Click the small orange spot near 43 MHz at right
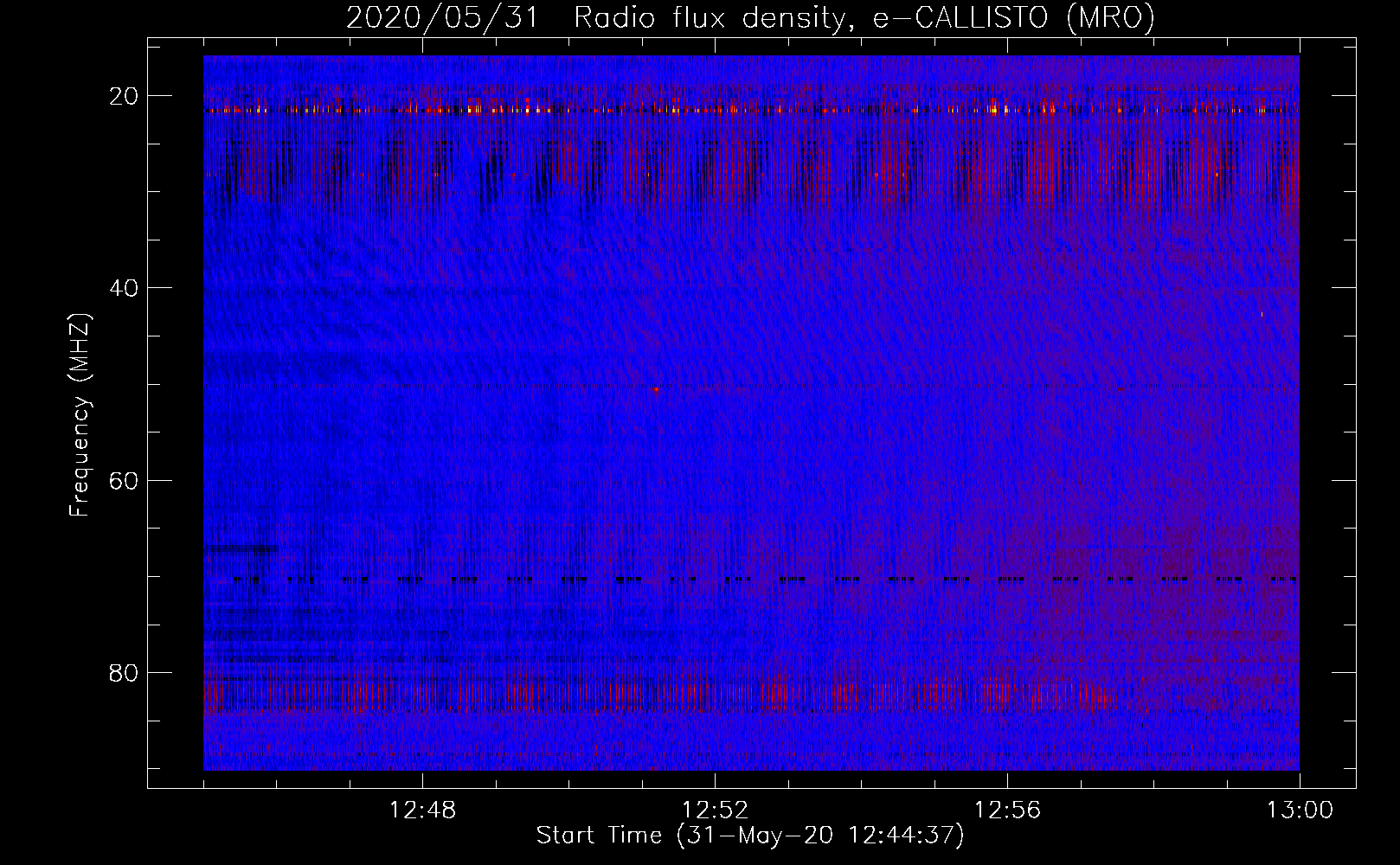Screen dimensions: 1400x865 [1262, 314]
